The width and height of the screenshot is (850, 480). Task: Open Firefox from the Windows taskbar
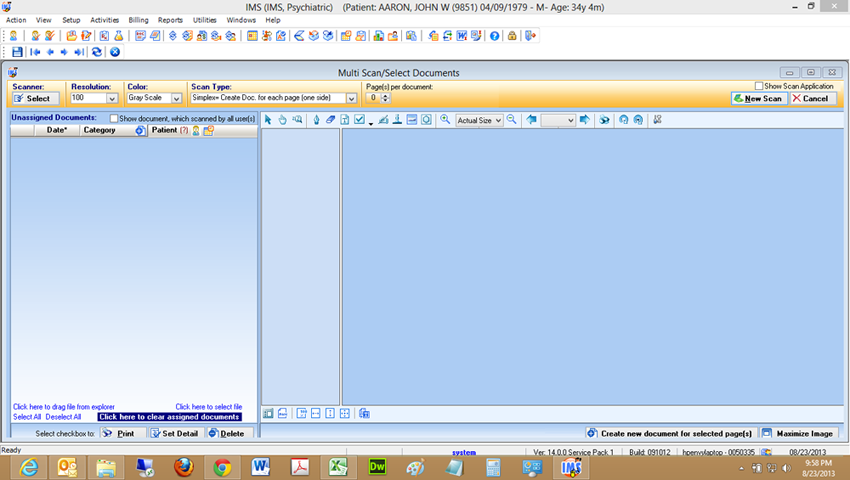coord(182,467)
